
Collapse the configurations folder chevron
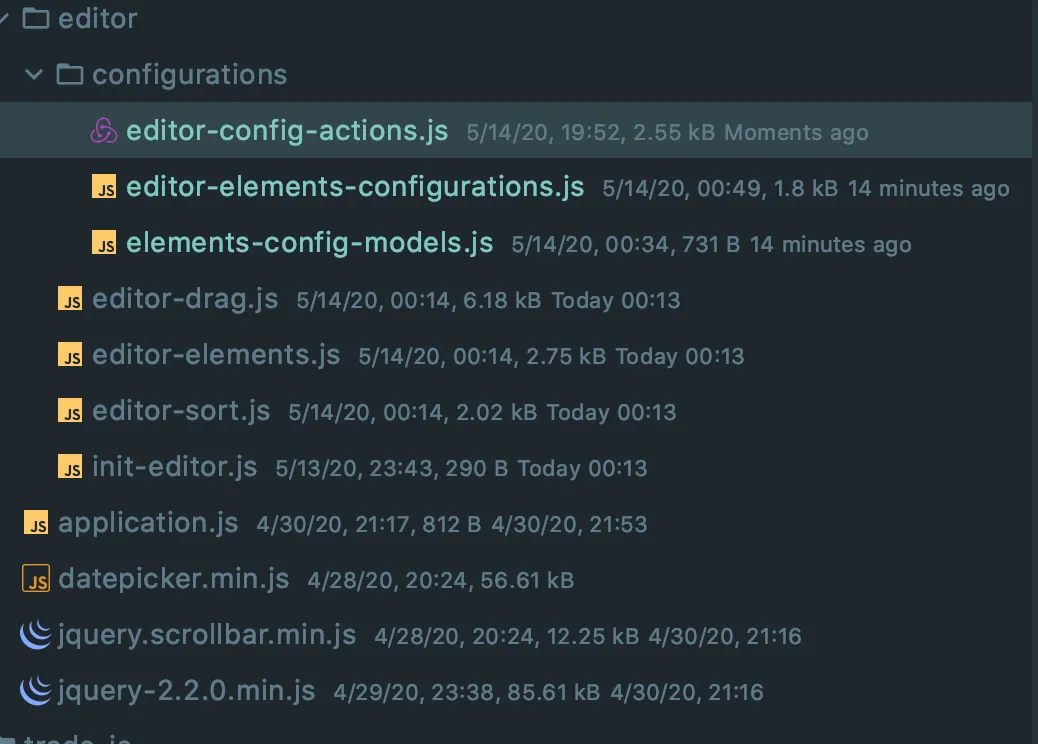pos(35,75)
